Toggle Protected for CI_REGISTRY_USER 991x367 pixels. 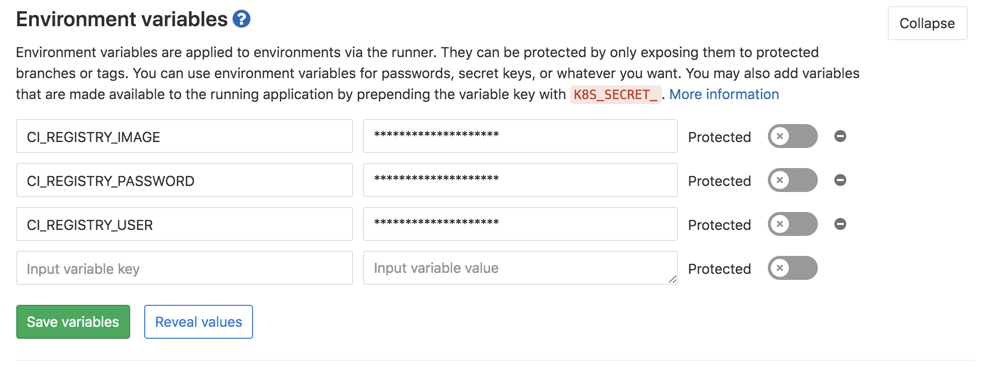point(793,224)
